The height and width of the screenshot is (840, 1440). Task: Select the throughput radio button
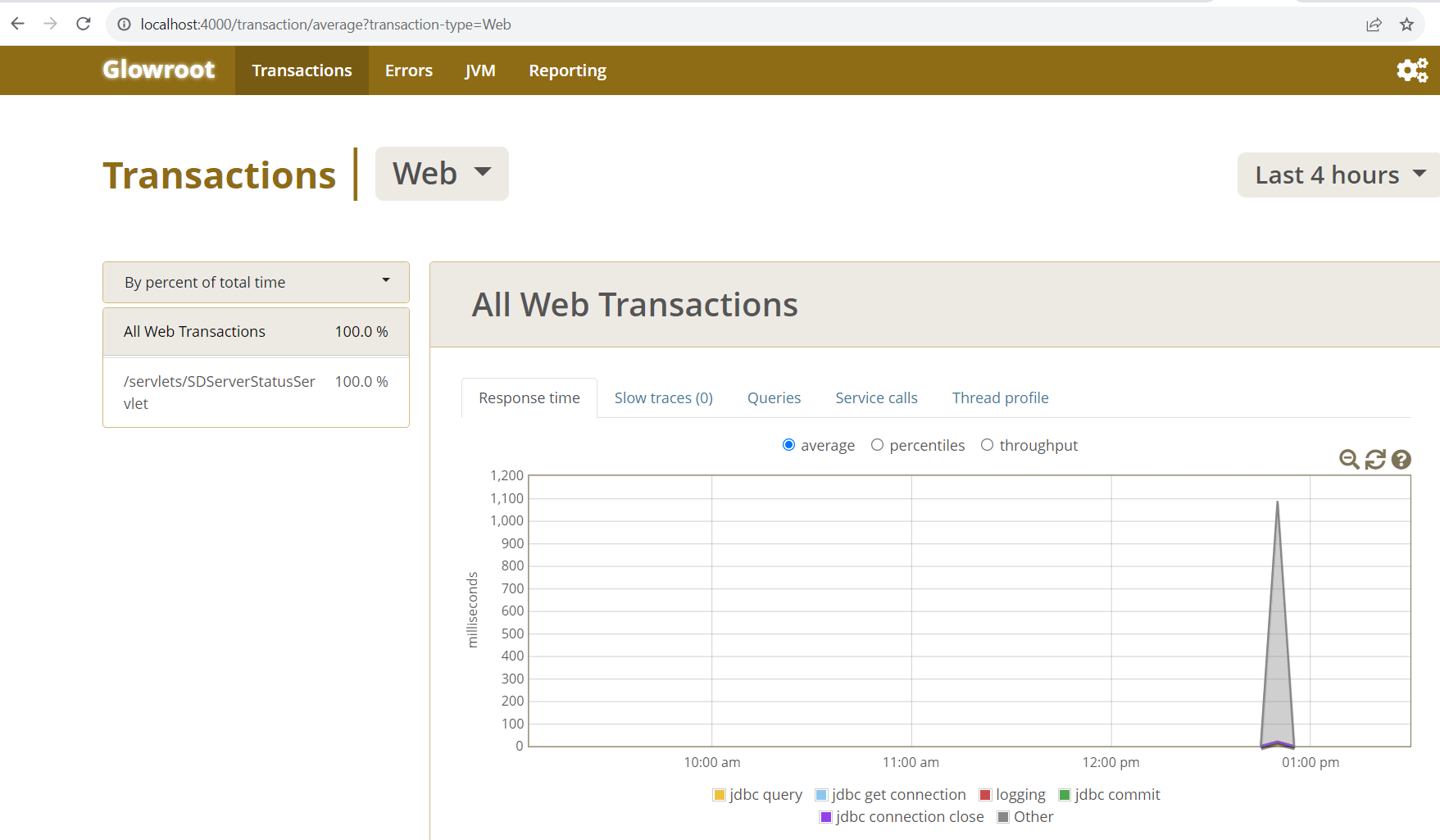click(x=987, y=445)
